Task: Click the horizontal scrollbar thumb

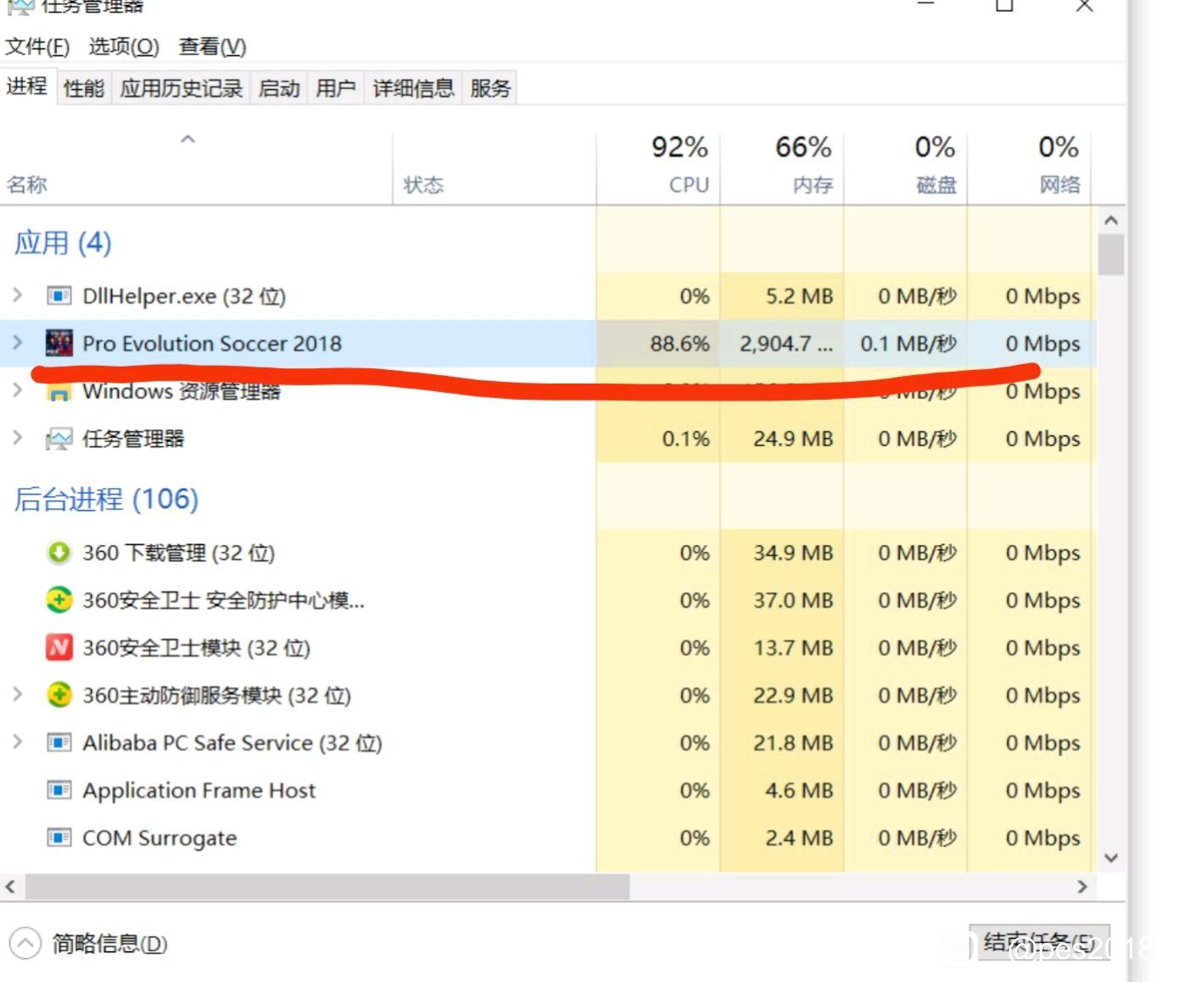Action: coord(328,887)
